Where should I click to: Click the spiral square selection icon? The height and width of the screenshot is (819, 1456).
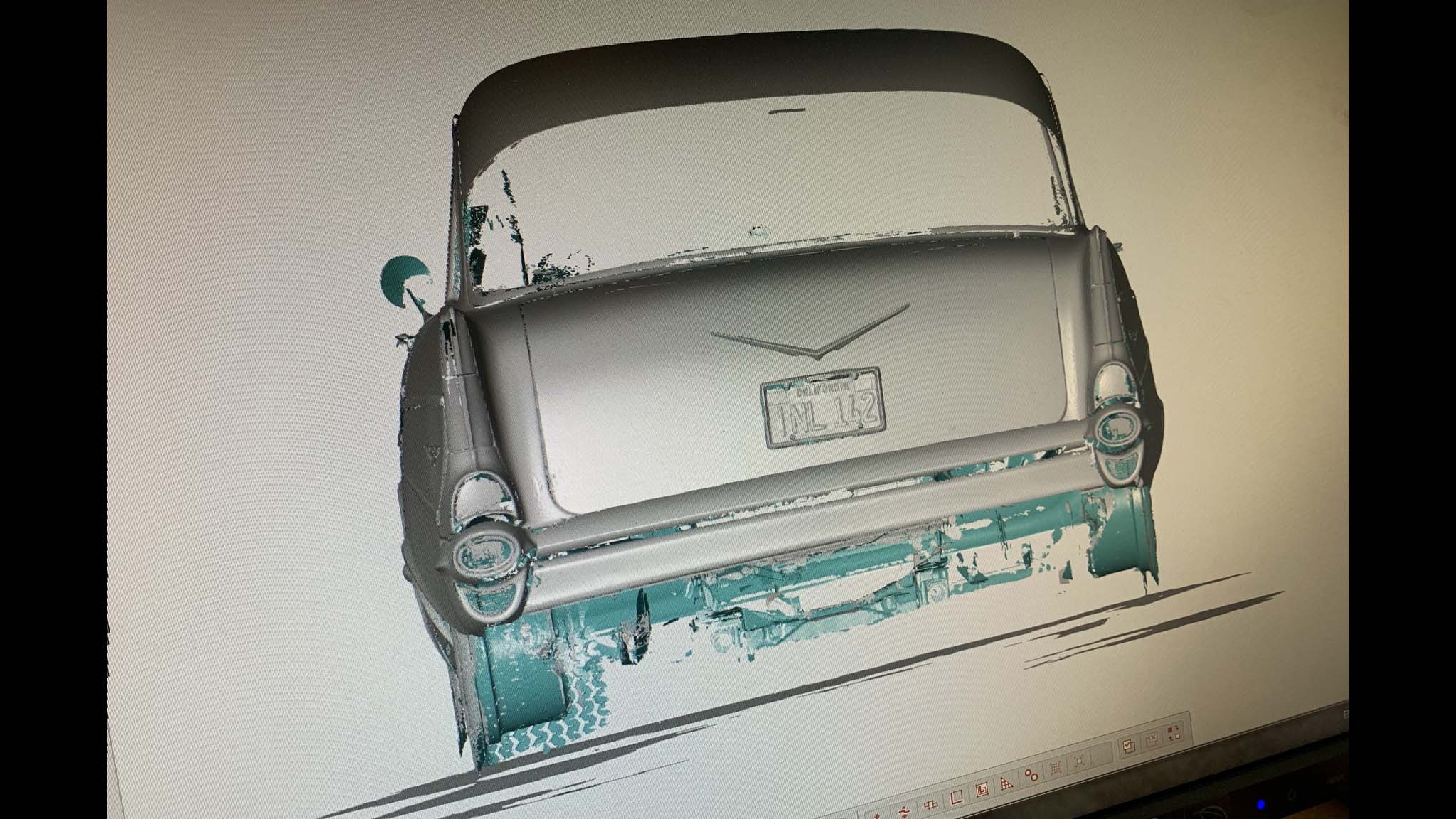coord(982,791)
